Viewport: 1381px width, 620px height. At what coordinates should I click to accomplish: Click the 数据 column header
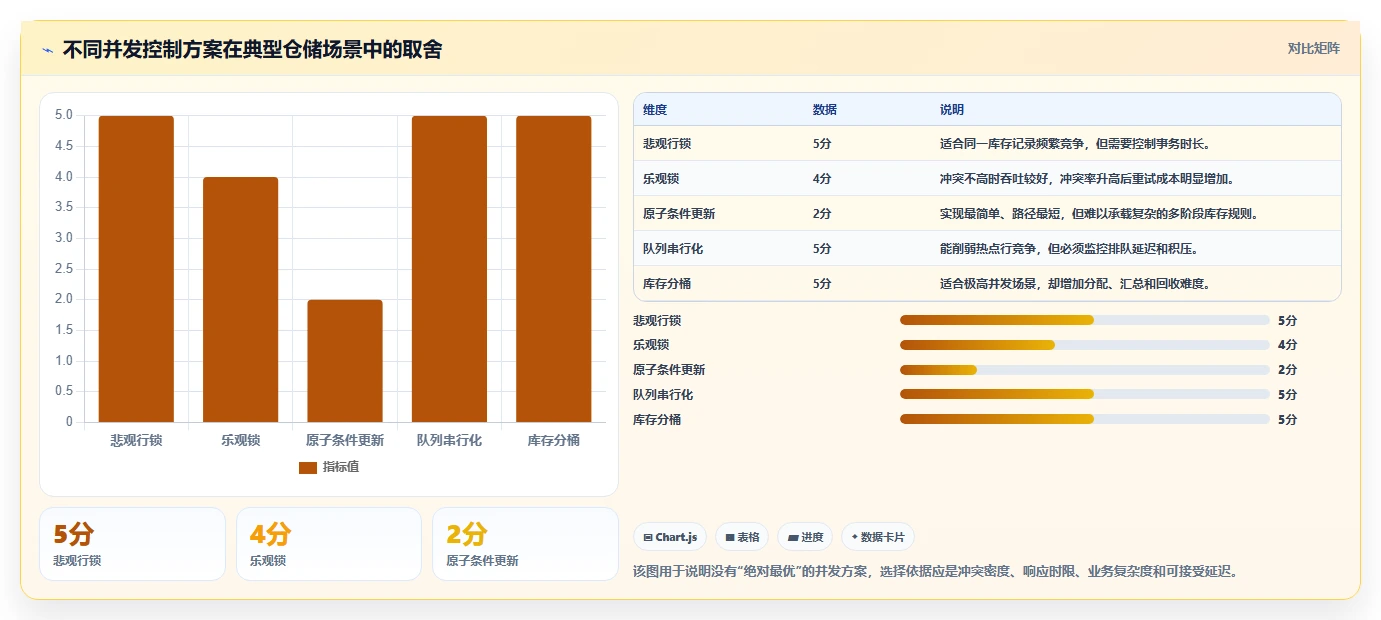point(825,109)
